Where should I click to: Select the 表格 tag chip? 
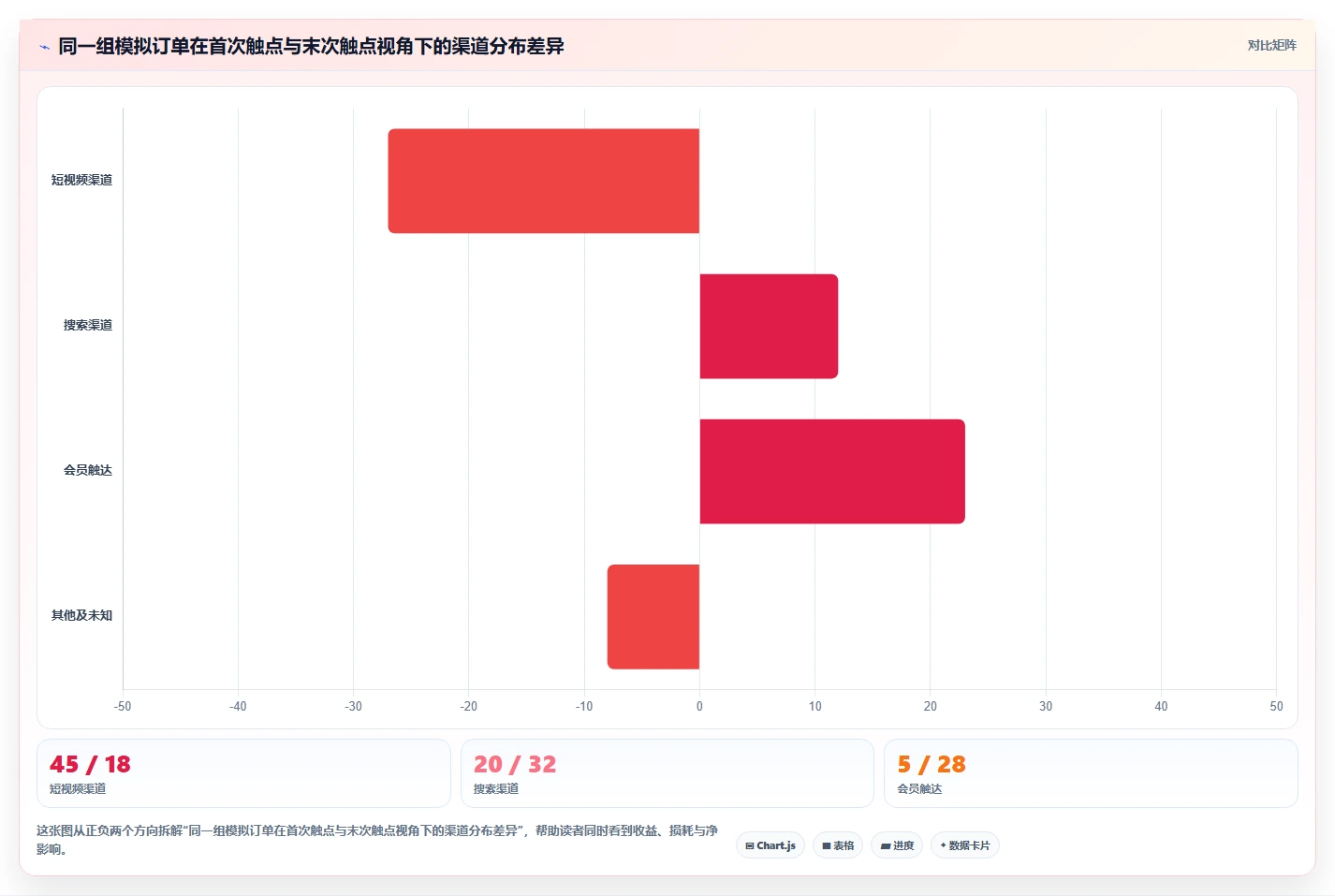click(x=838, y=845)
